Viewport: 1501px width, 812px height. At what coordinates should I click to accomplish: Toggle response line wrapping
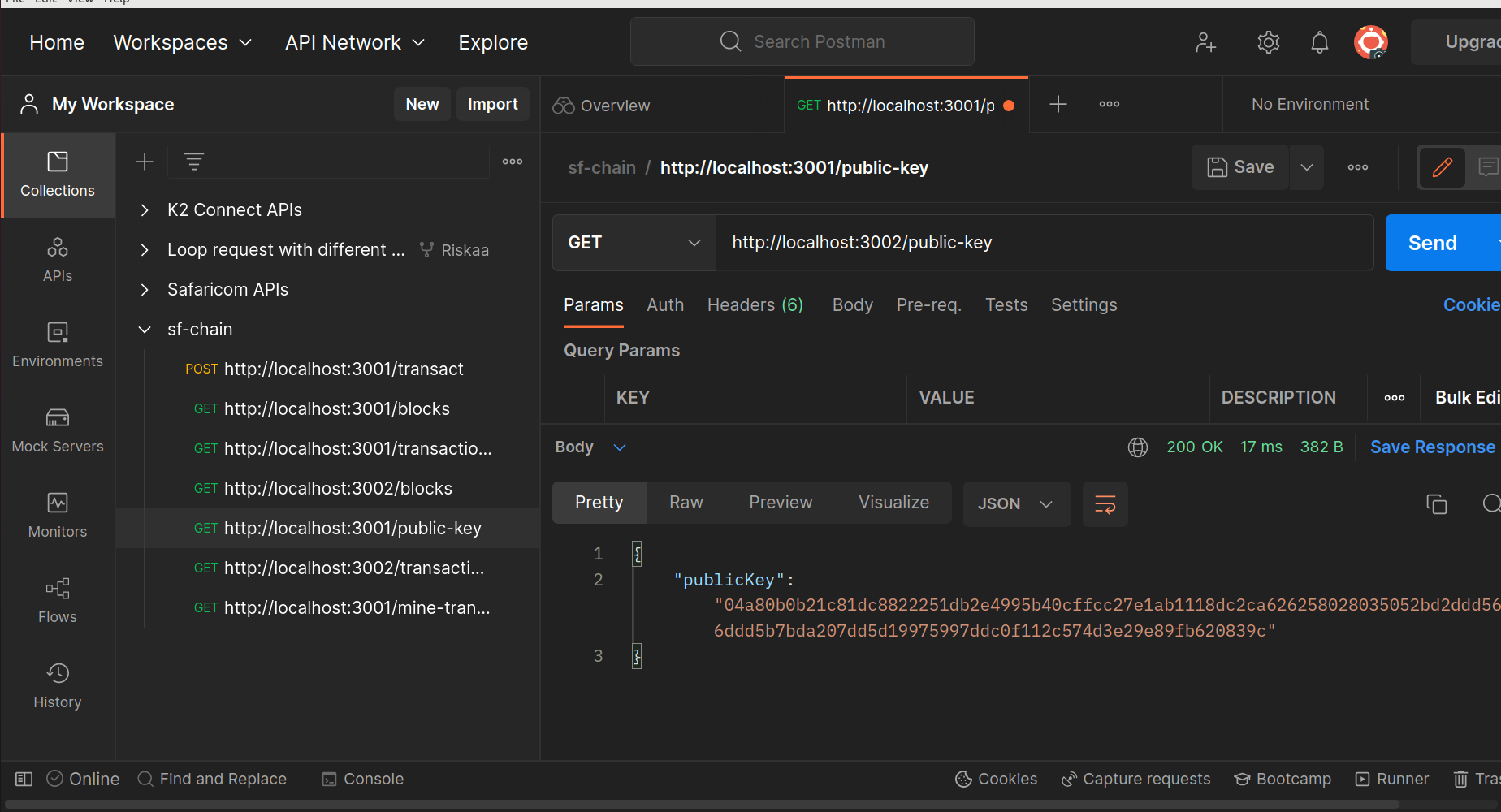[1105, 503]
